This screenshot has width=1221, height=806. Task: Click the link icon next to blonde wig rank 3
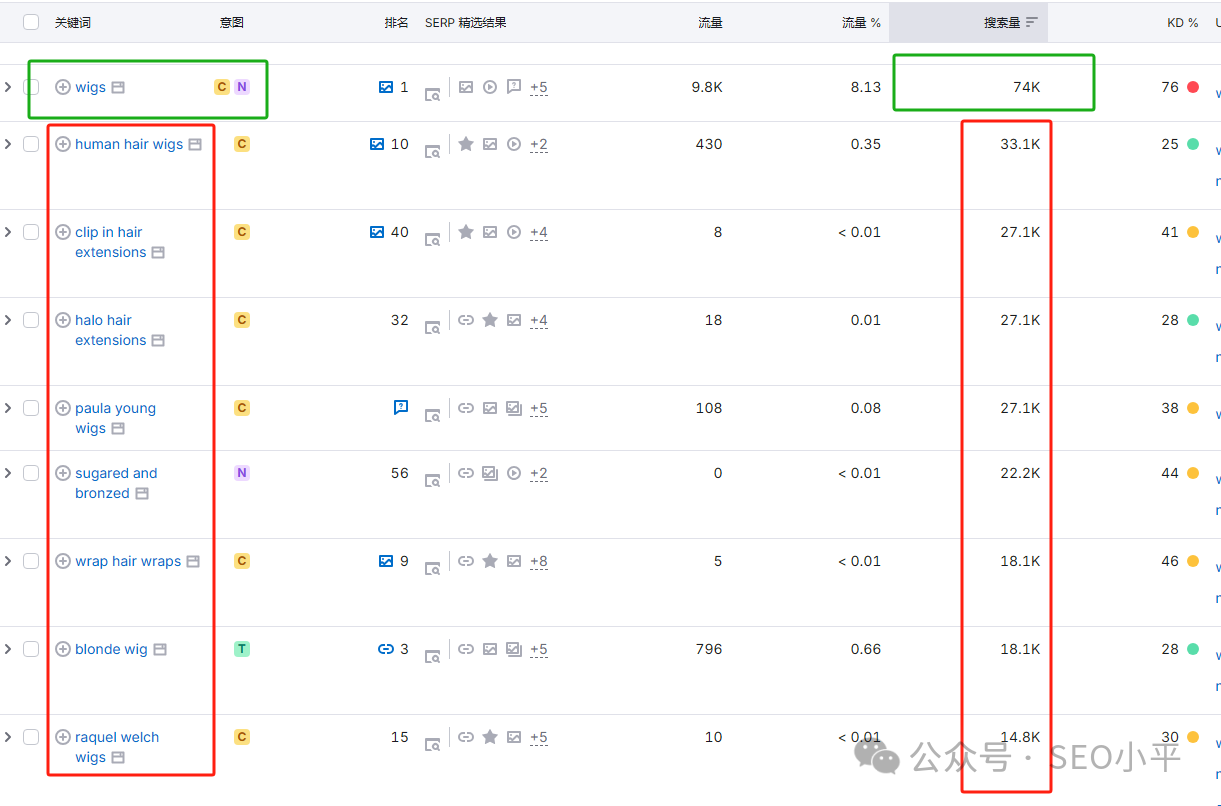coord(386,649)
